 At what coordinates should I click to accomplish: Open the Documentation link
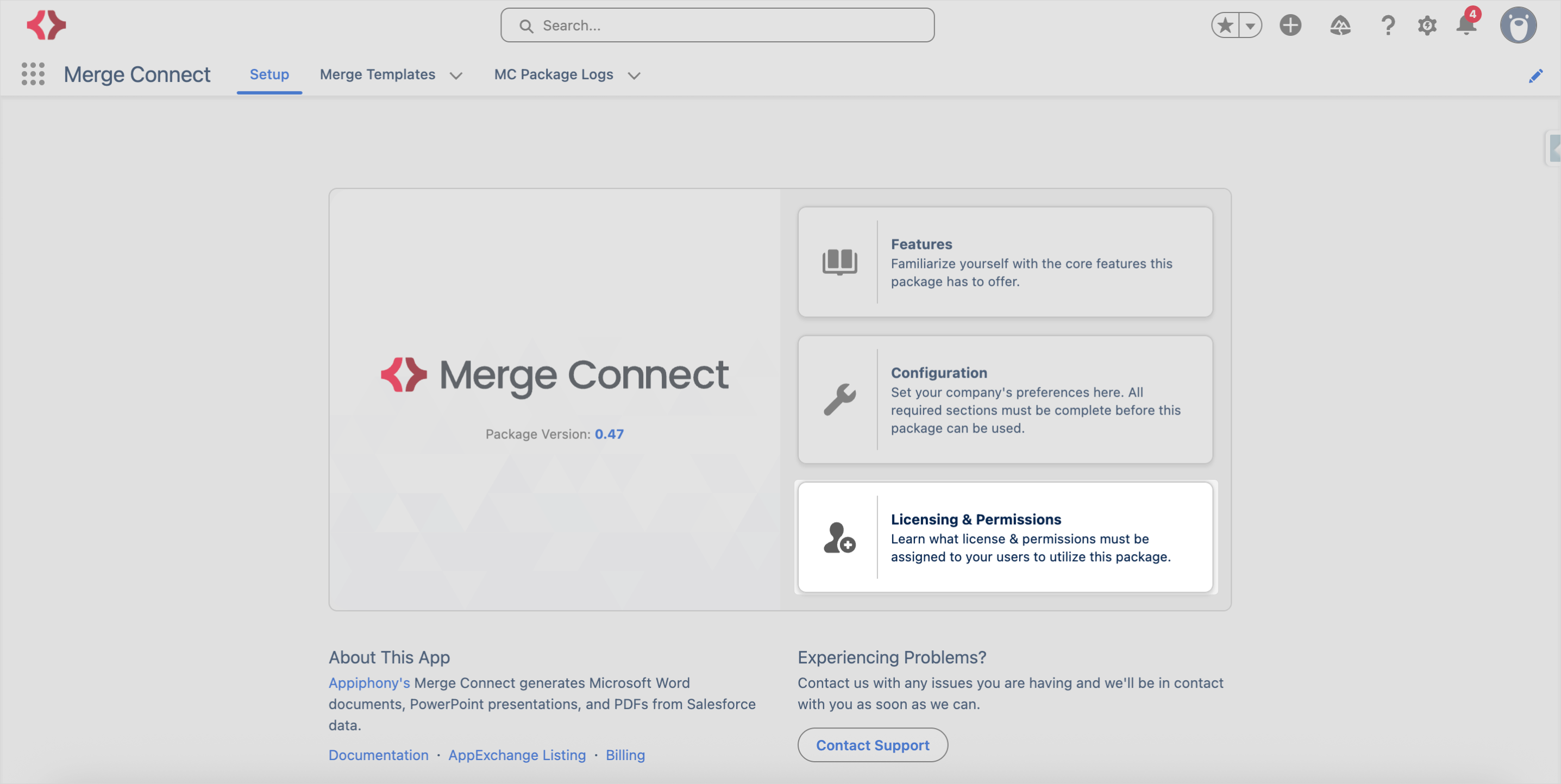click(378, 754)
